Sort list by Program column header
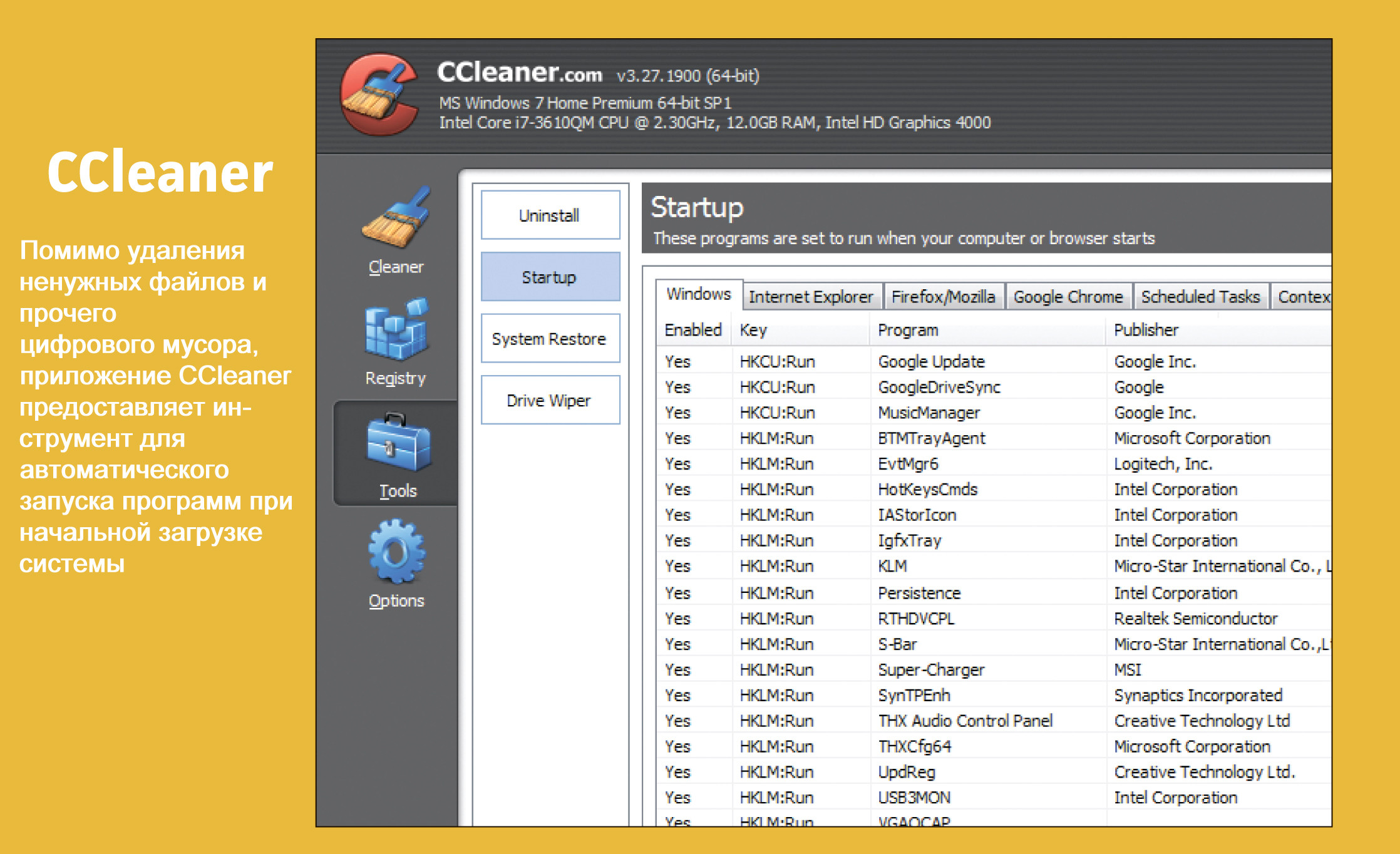Screen dimensions: 1400x854 click(x=908, y=330)
